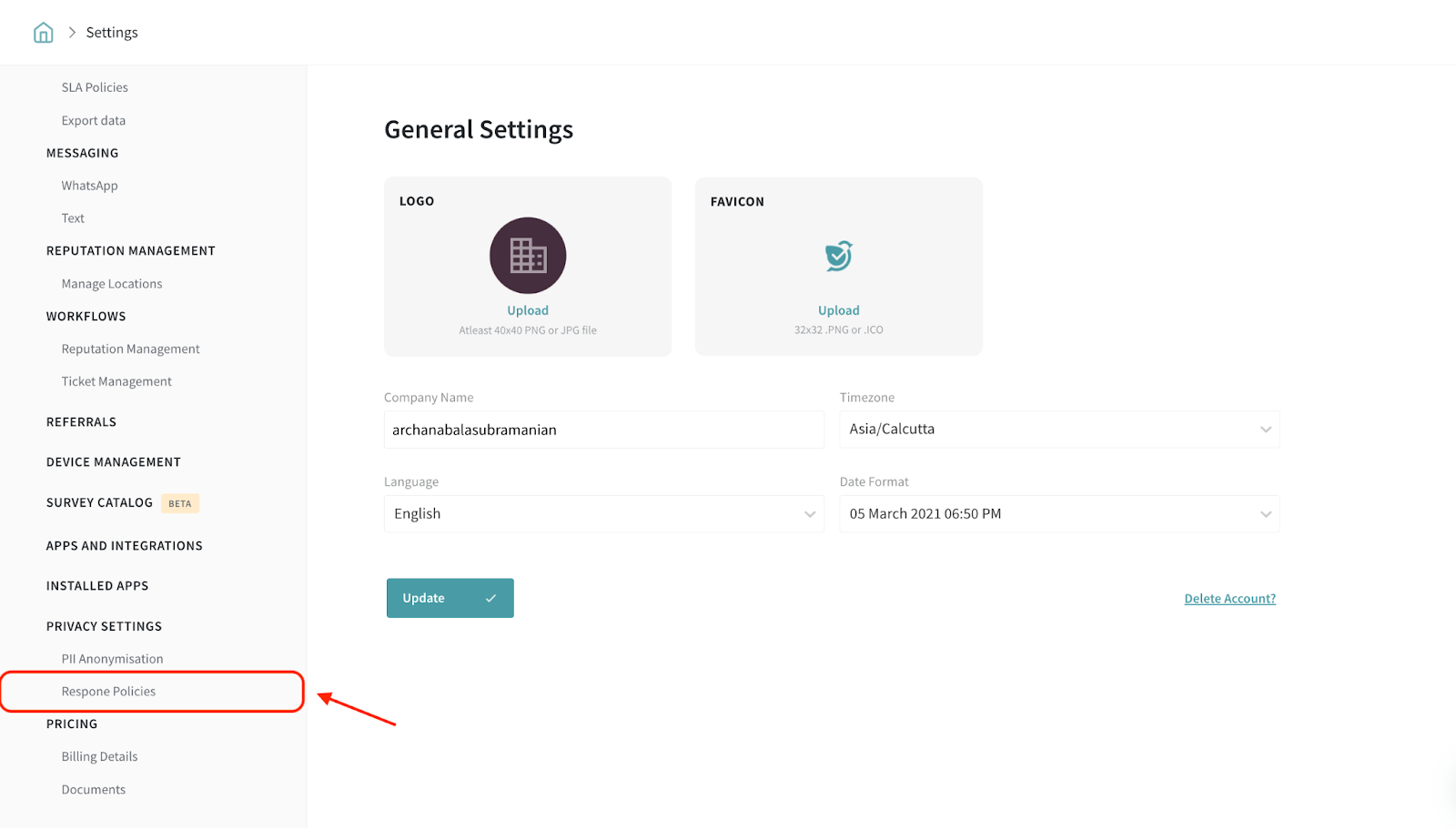The height and width of the screenshot is (830, 1456).
Task: Open the Date Format dropdown
Action: click(x=1058, y=514)
